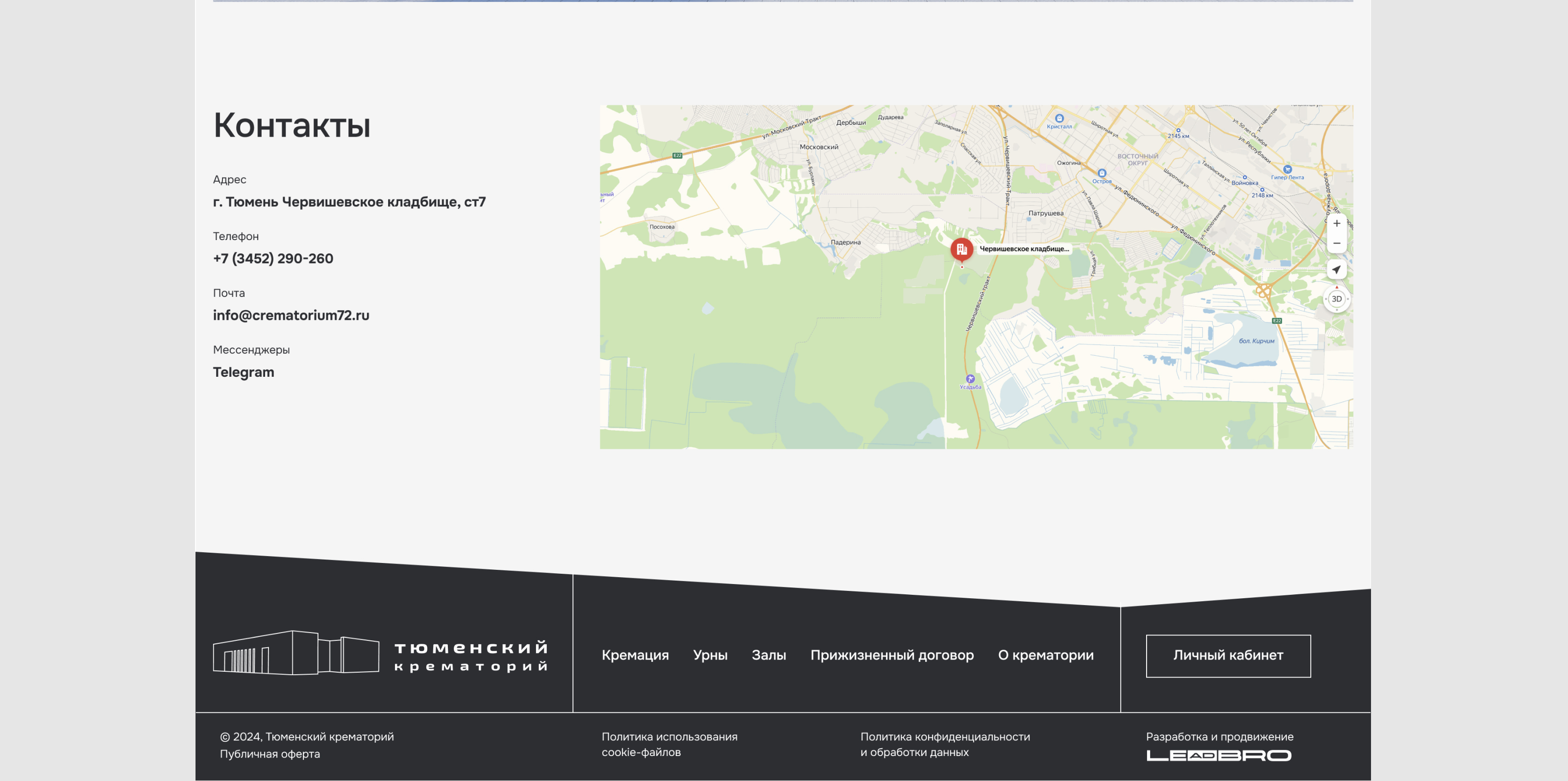Click the Тюменский крематорий footer logo
Viewport: 1568px width, 781px height.
380,653
